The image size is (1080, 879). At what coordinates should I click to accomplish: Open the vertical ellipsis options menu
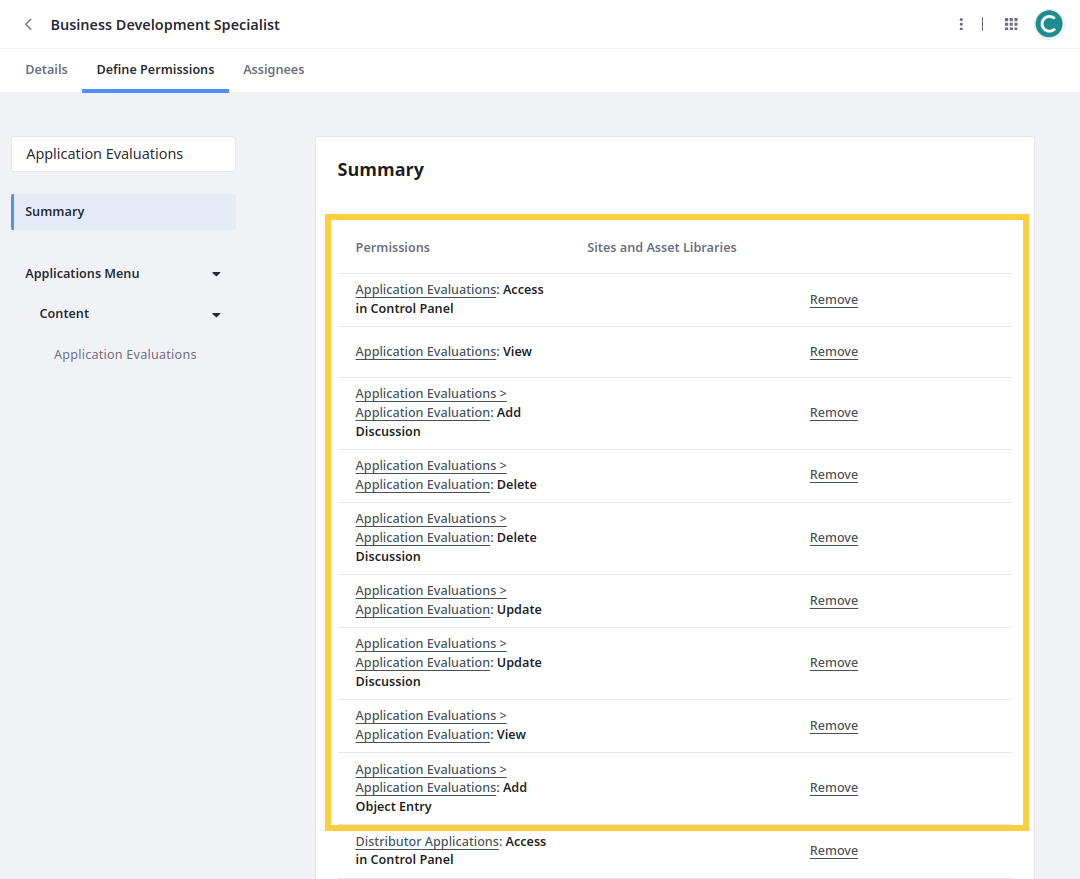961,25
